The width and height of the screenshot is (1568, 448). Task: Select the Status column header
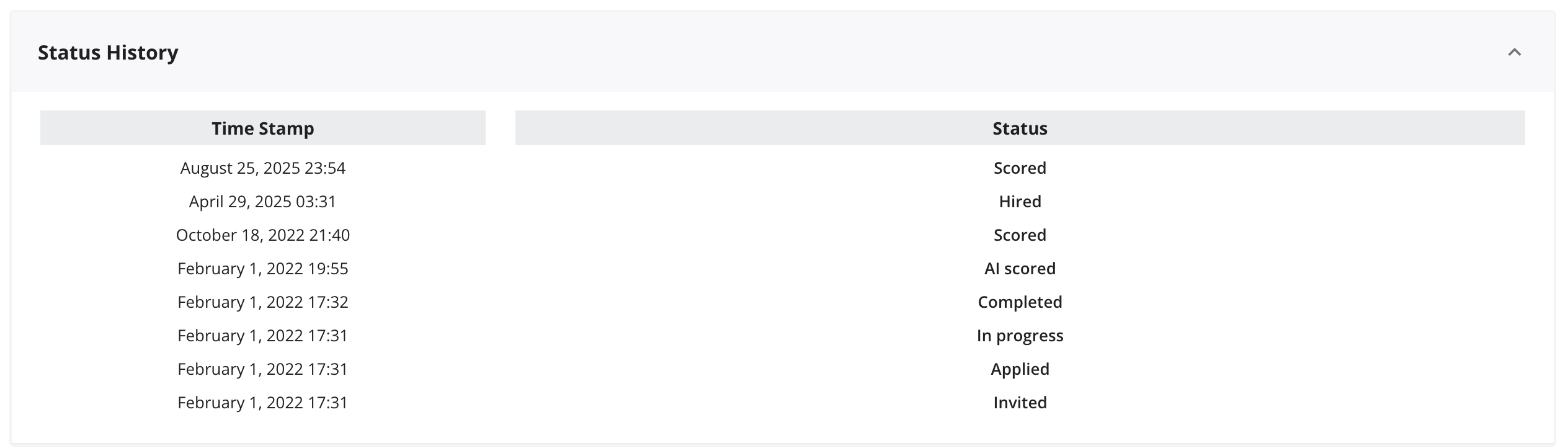(1019, 128)
